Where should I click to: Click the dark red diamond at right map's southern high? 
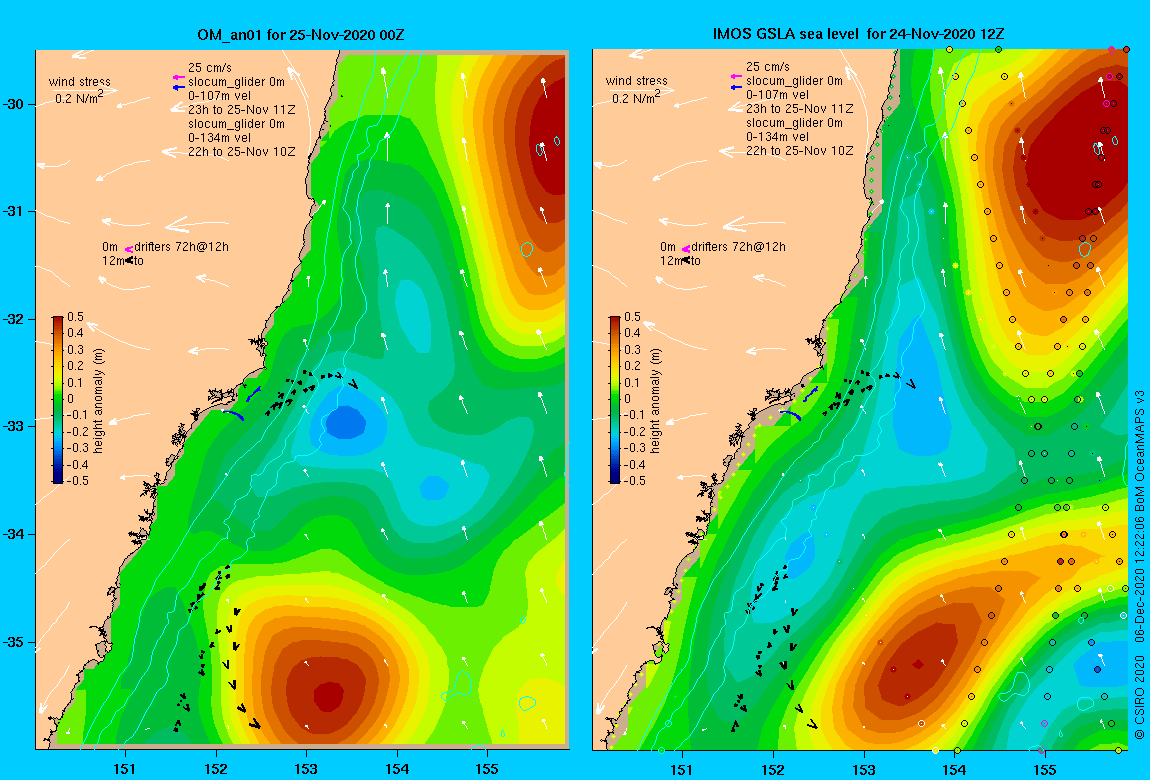pos(918,664)
